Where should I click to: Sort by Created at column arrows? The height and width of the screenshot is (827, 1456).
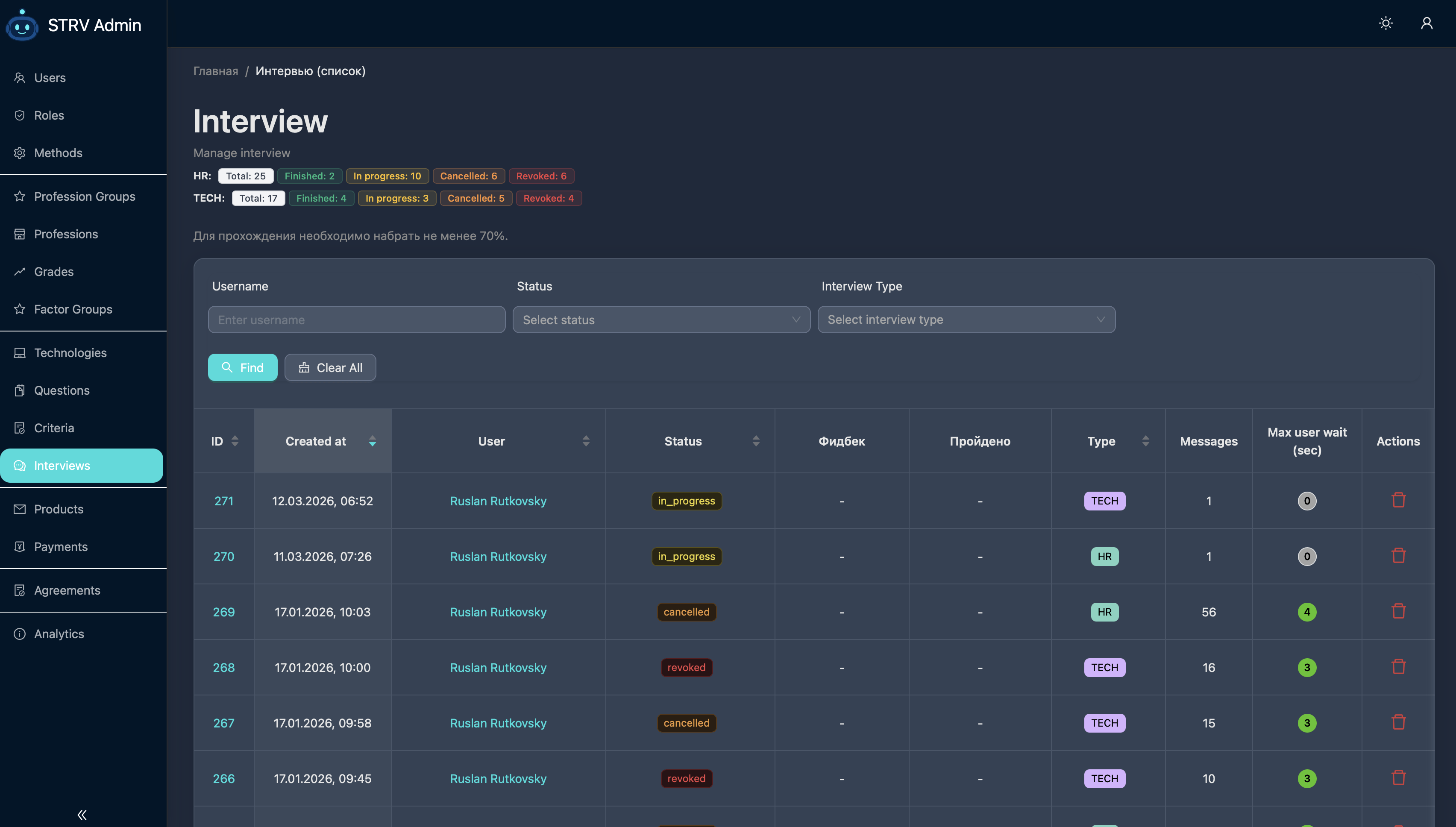372,441
